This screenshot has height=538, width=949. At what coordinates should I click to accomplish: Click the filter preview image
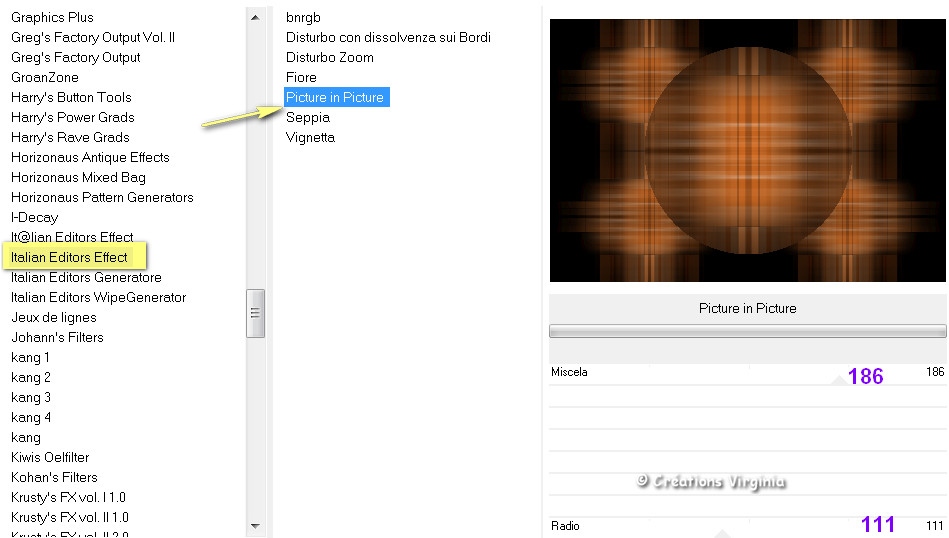click(747, 150)
